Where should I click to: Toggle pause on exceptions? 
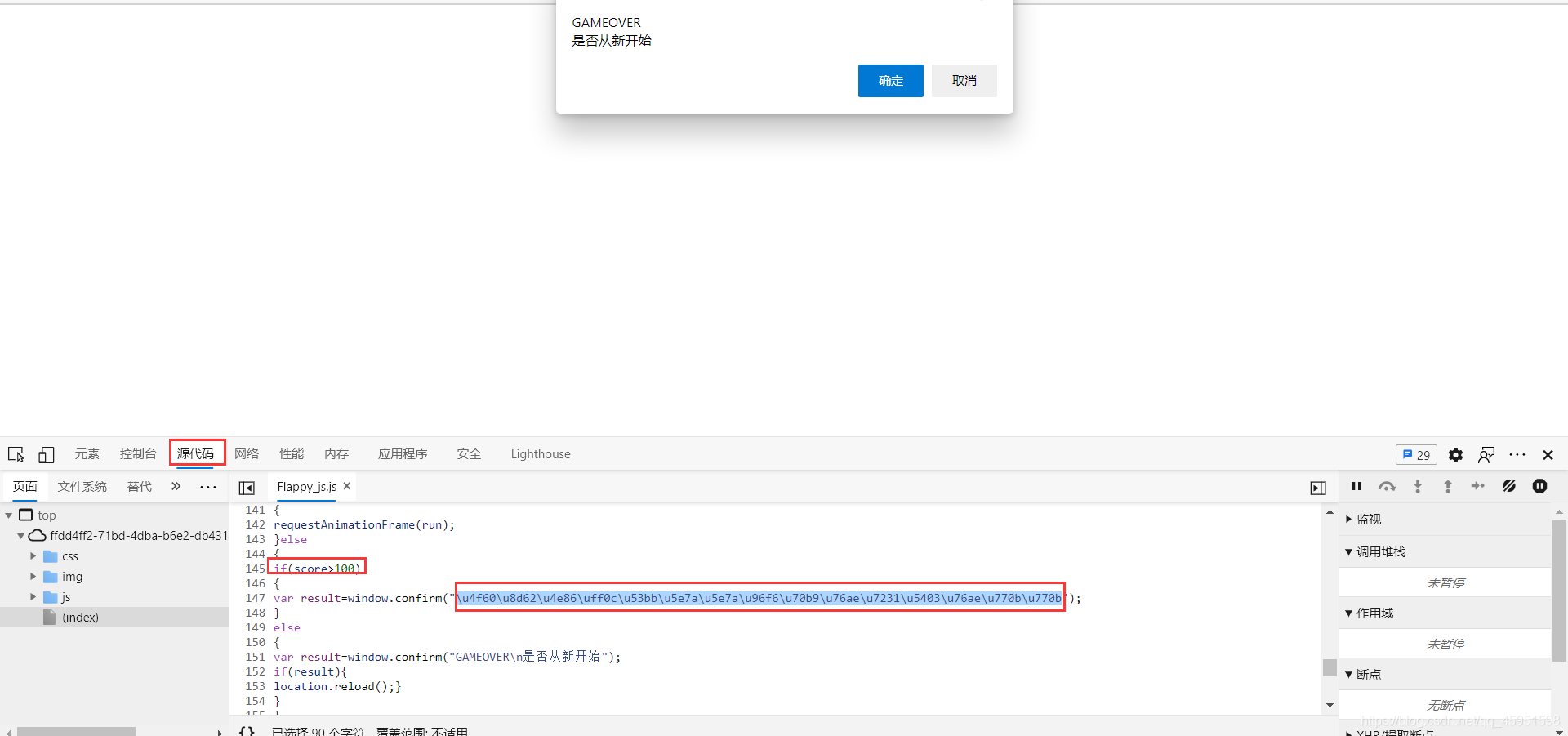point(1539,486)
